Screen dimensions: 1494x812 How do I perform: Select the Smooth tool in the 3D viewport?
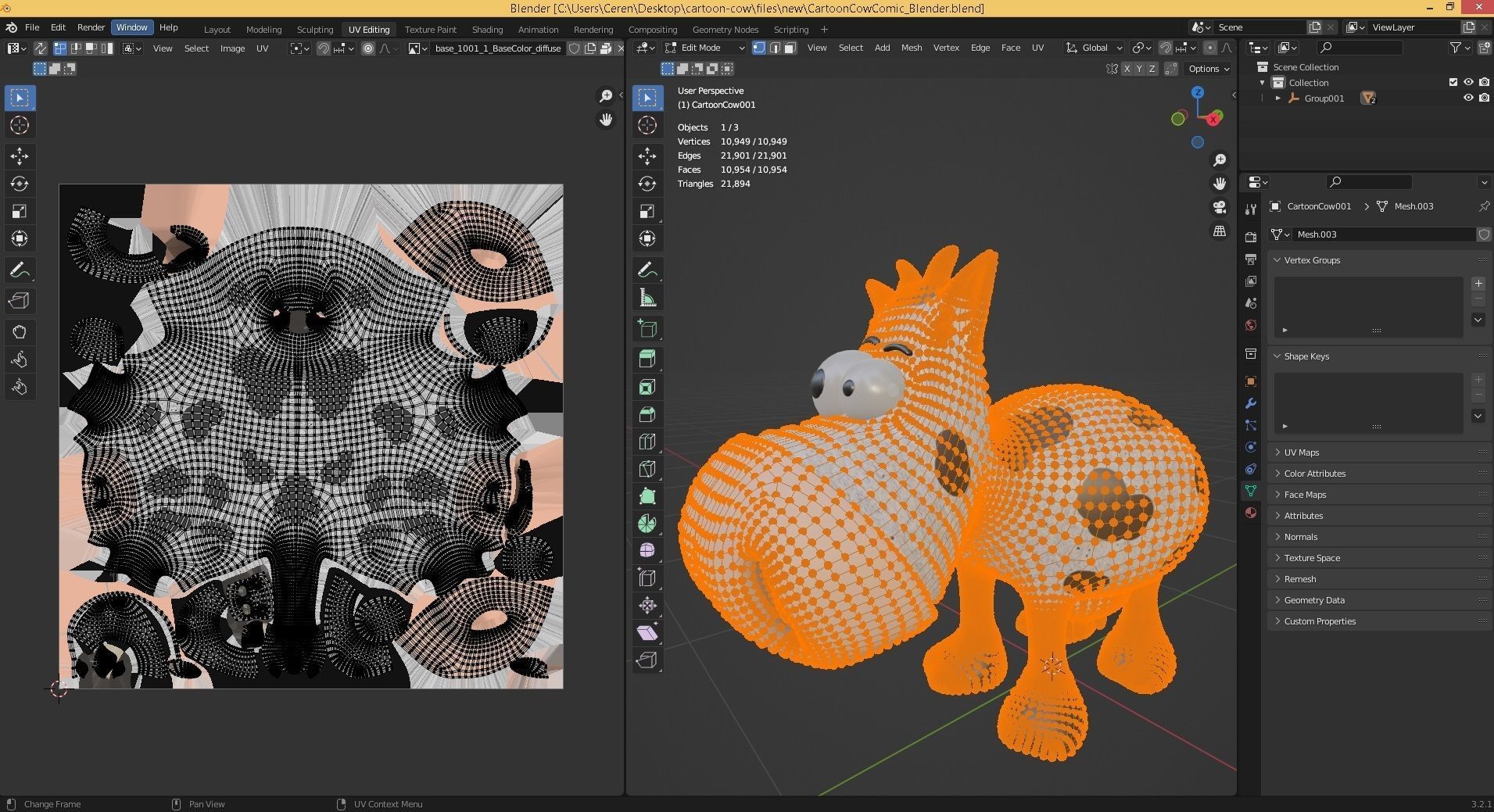point(647,551)
